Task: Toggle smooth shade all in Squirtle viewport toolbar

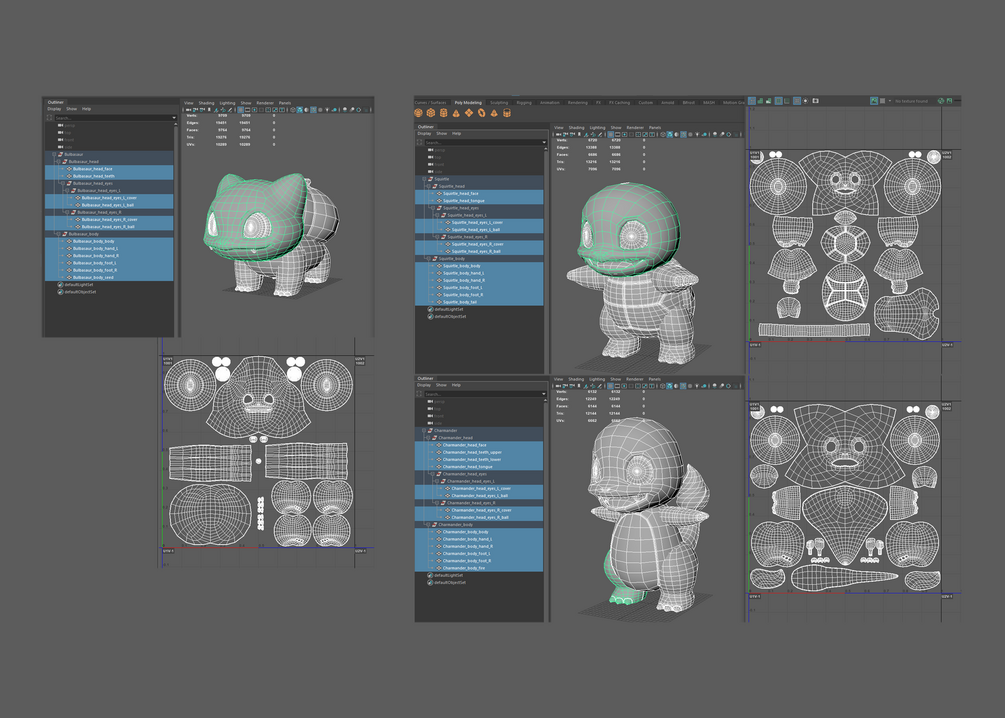Action: 670,135
